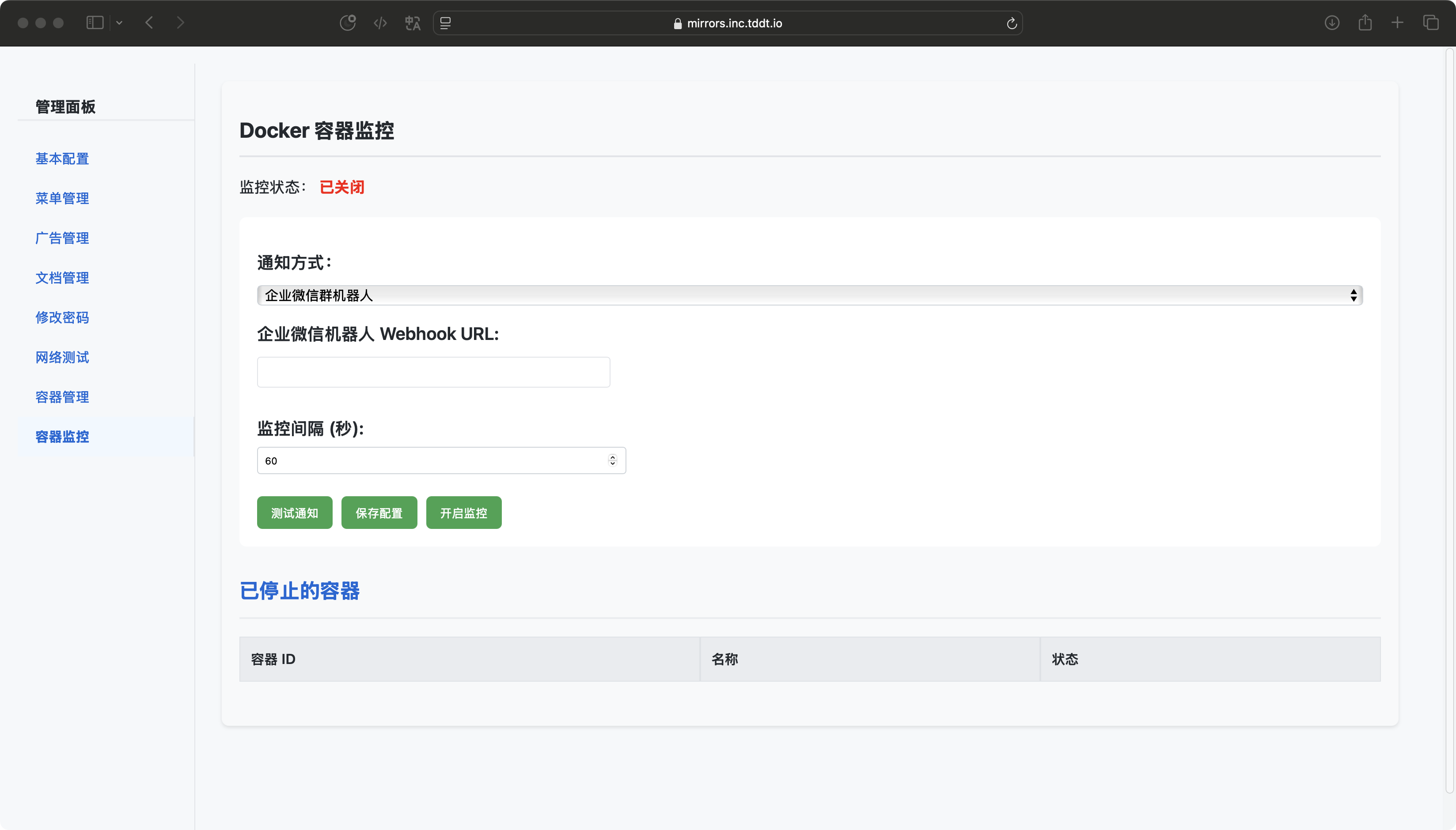Click the 开启监控 button

464,513
